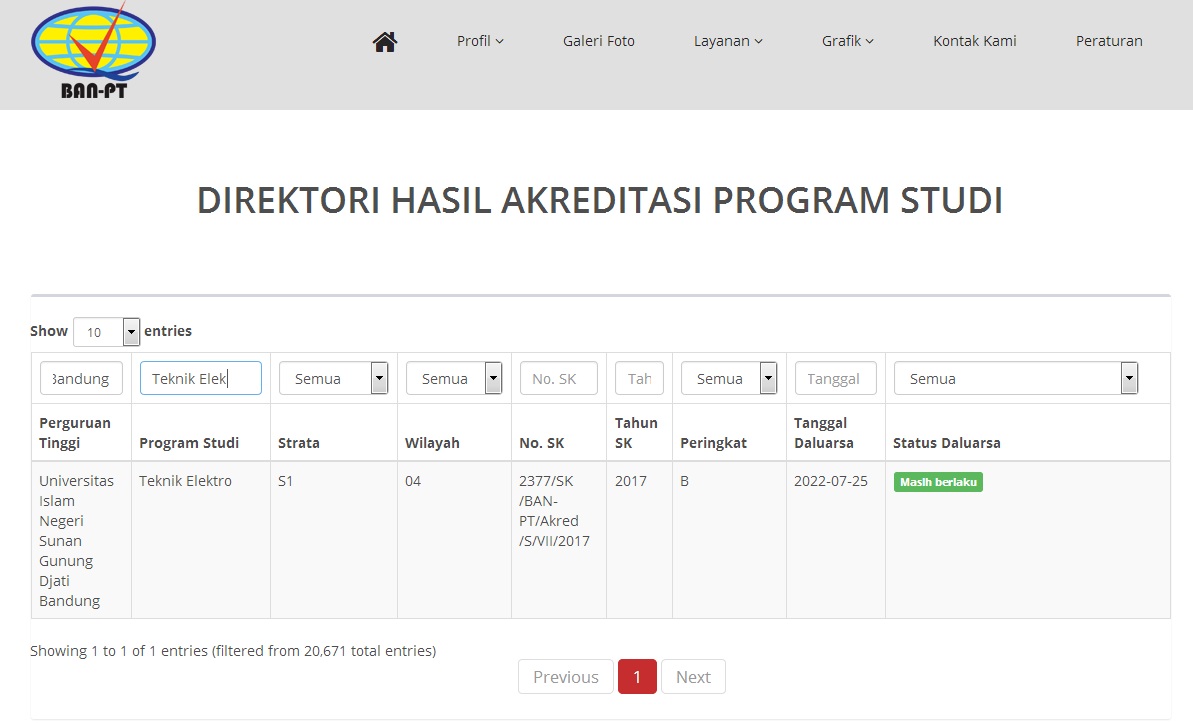
Task: Click the No. SK search field
Action: (558, 378)
